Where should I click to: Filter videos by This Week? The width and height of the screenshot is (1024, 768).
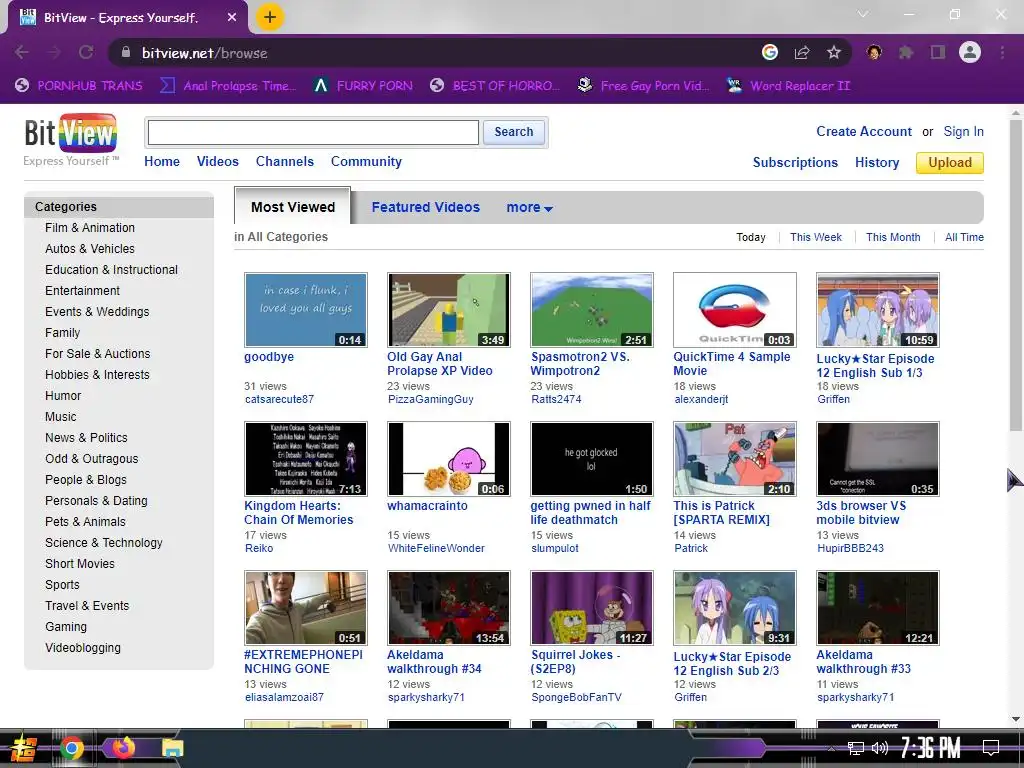point(816,237)
